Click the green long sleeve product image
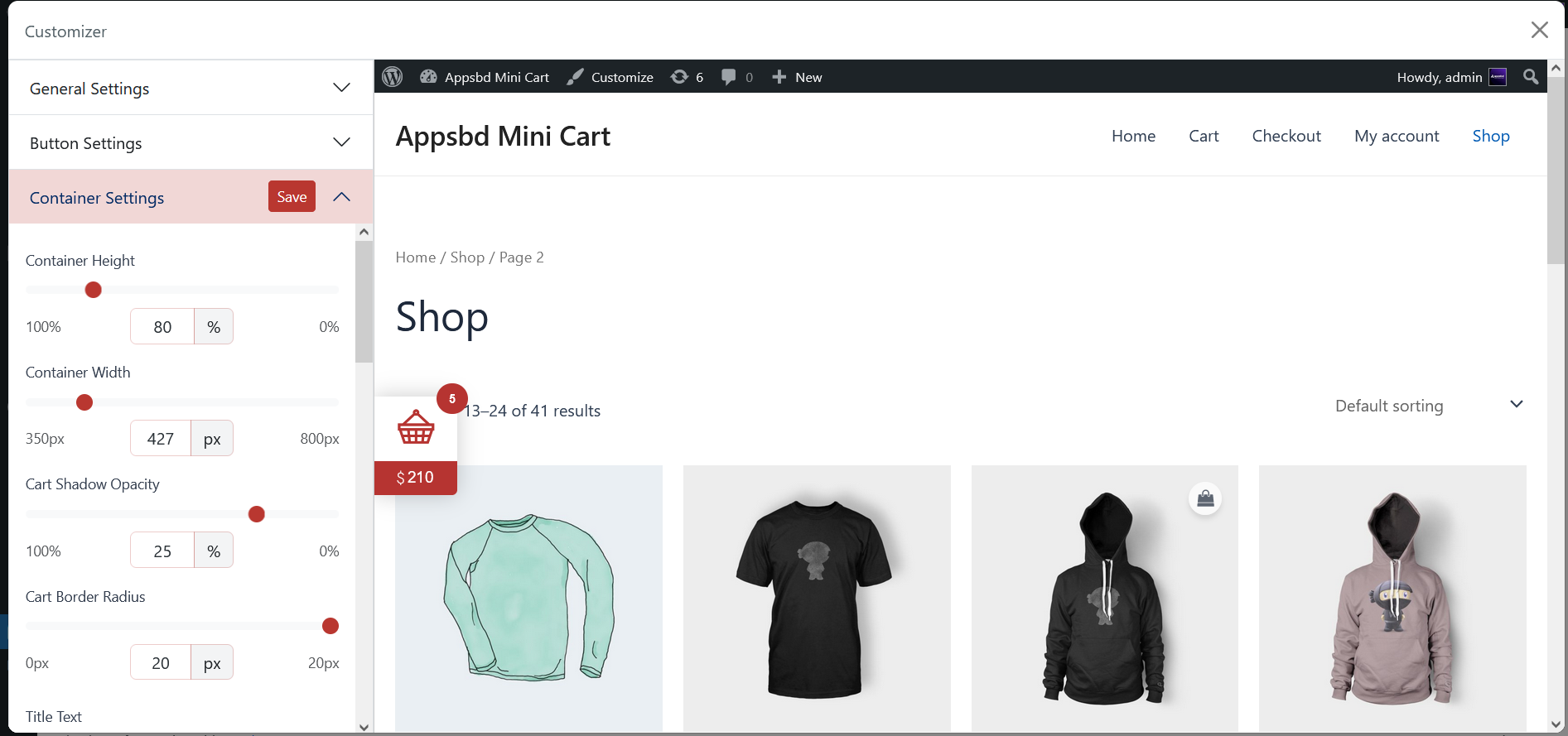1568x736 pixels. click(x=528, y=599)
